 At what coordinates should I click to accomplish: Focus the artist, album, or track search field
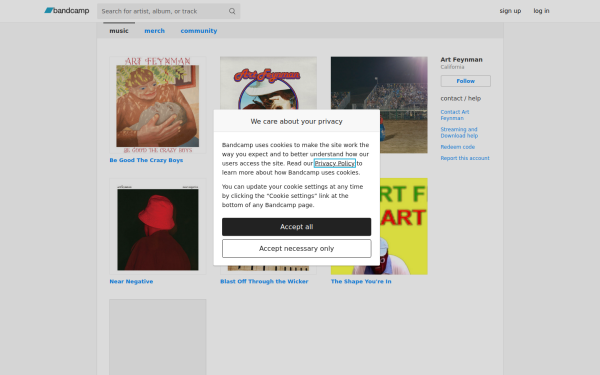(168, 11)
